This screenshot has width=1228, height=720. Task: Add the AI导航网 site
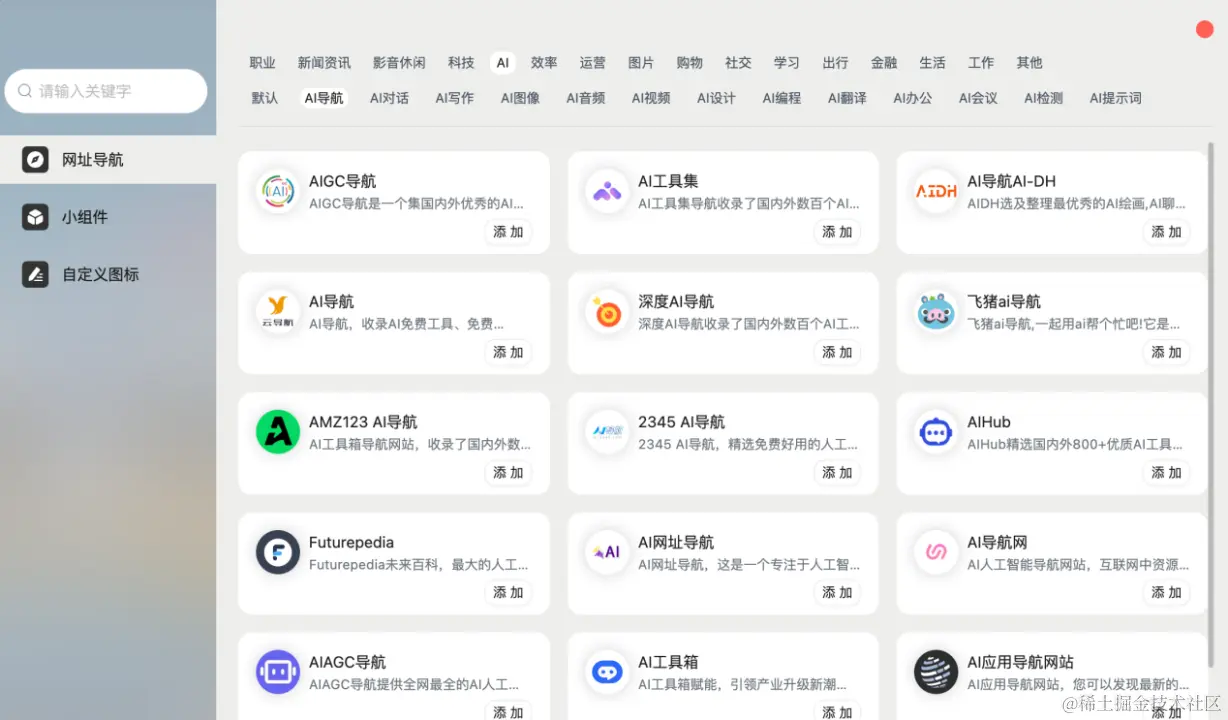pos(1166,592)
